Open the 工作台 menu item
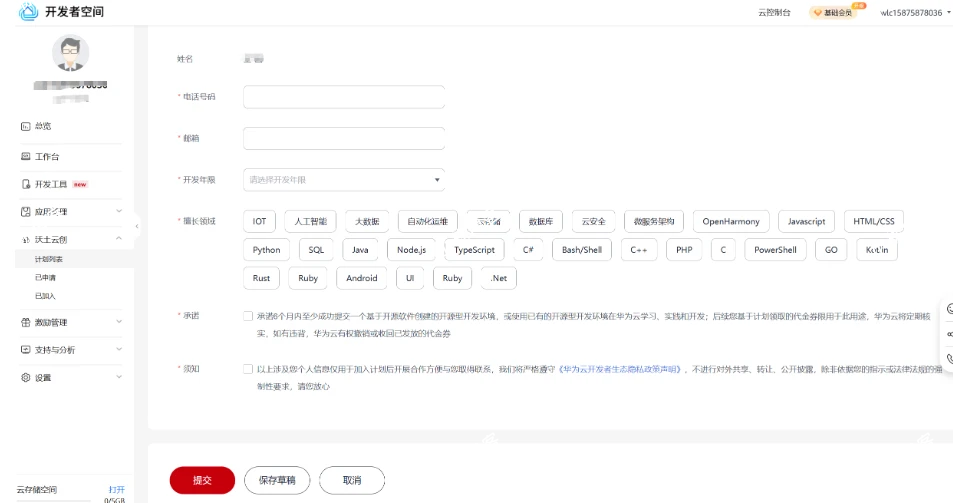The image size is (953, 503). coord(47,157)
